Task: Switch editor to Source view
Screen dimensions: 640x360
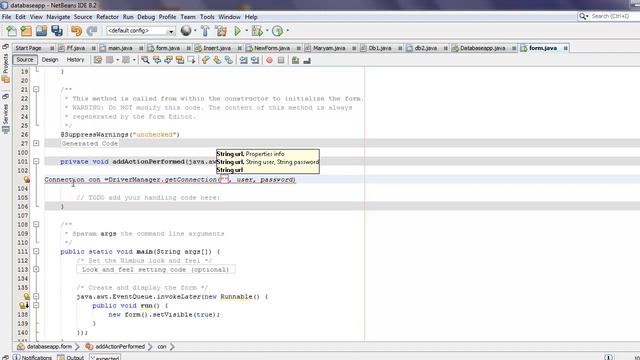Action: click(x=25, y=60)
